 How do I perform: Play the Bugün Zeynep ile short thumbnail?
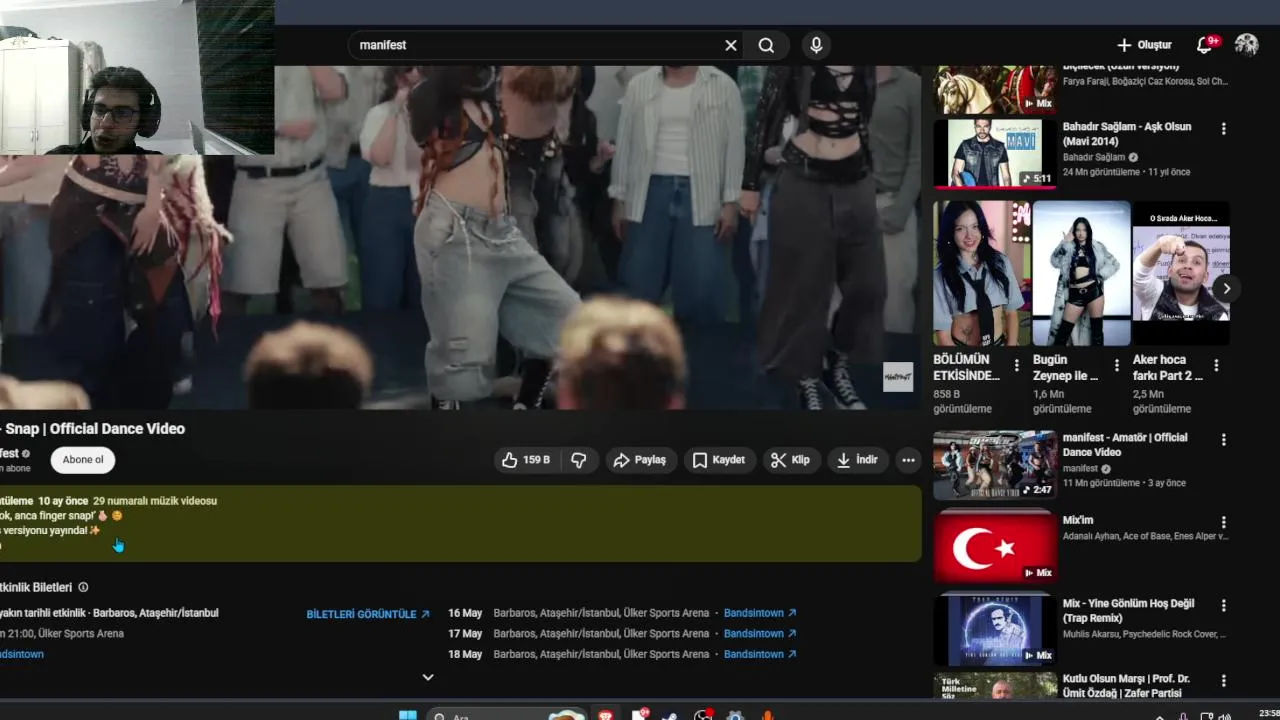(x=1081, y=273)
